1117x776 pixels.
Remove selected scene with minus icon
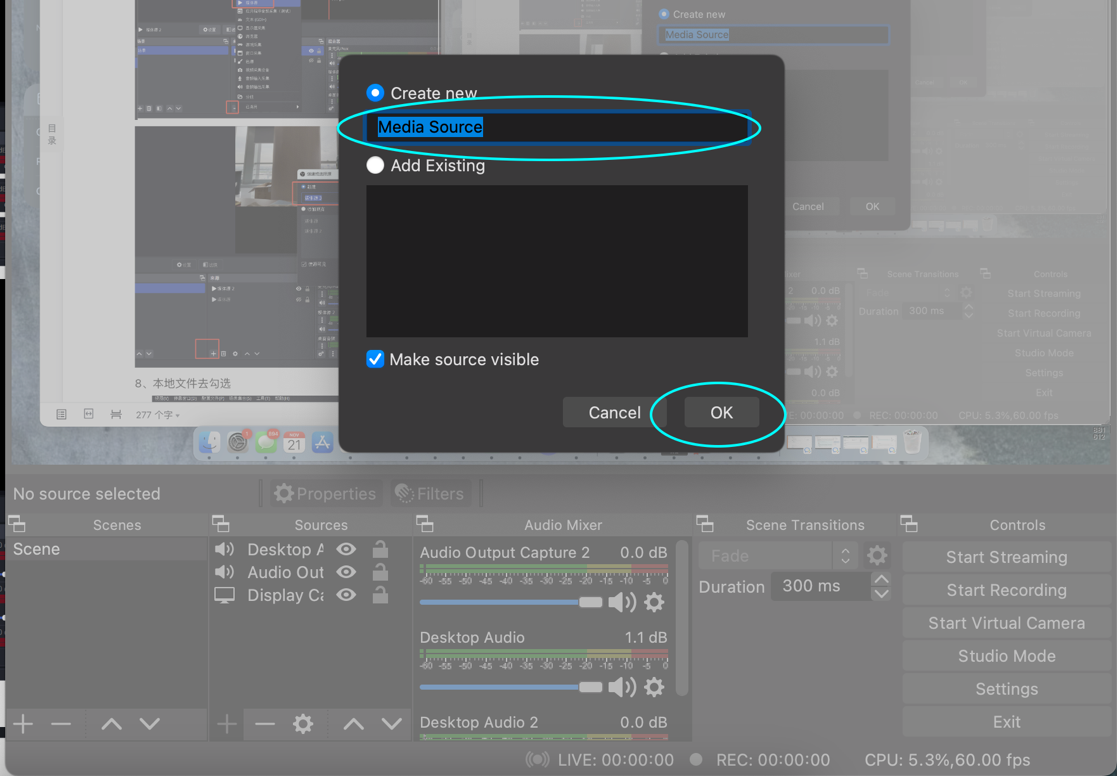(61, 723)
